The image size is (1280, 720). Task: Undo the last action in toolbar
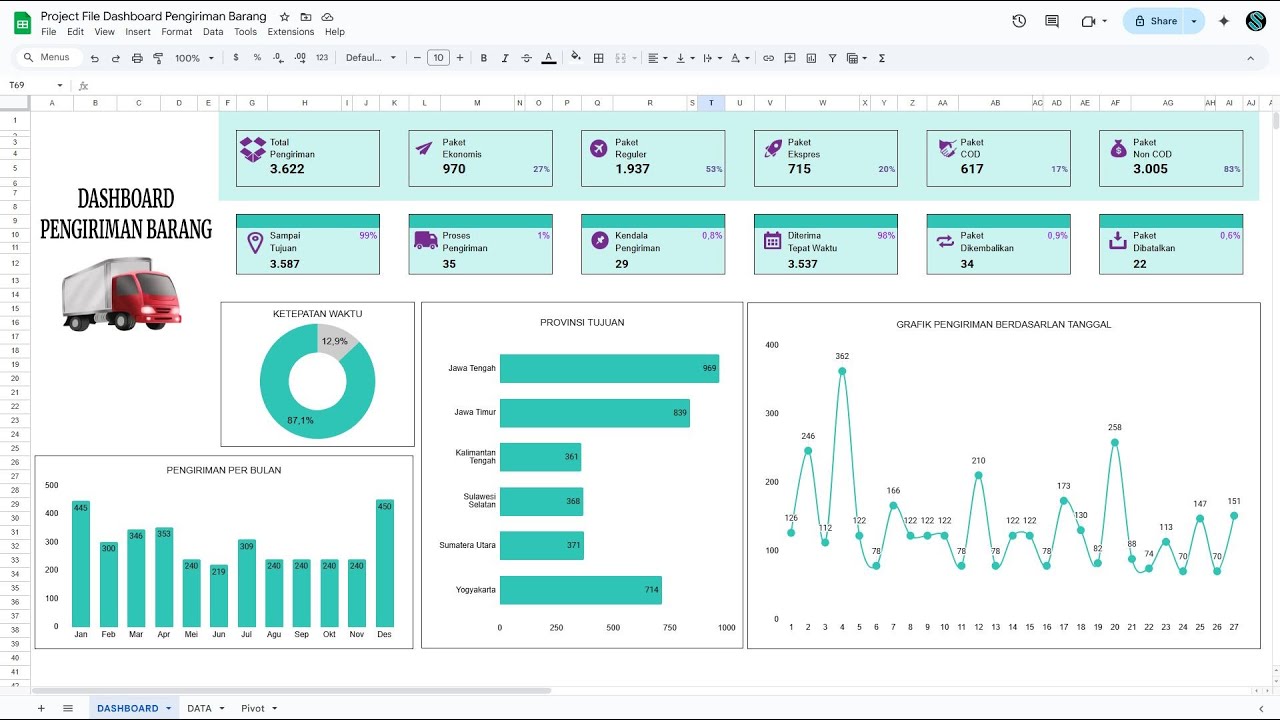click(95, 58)
